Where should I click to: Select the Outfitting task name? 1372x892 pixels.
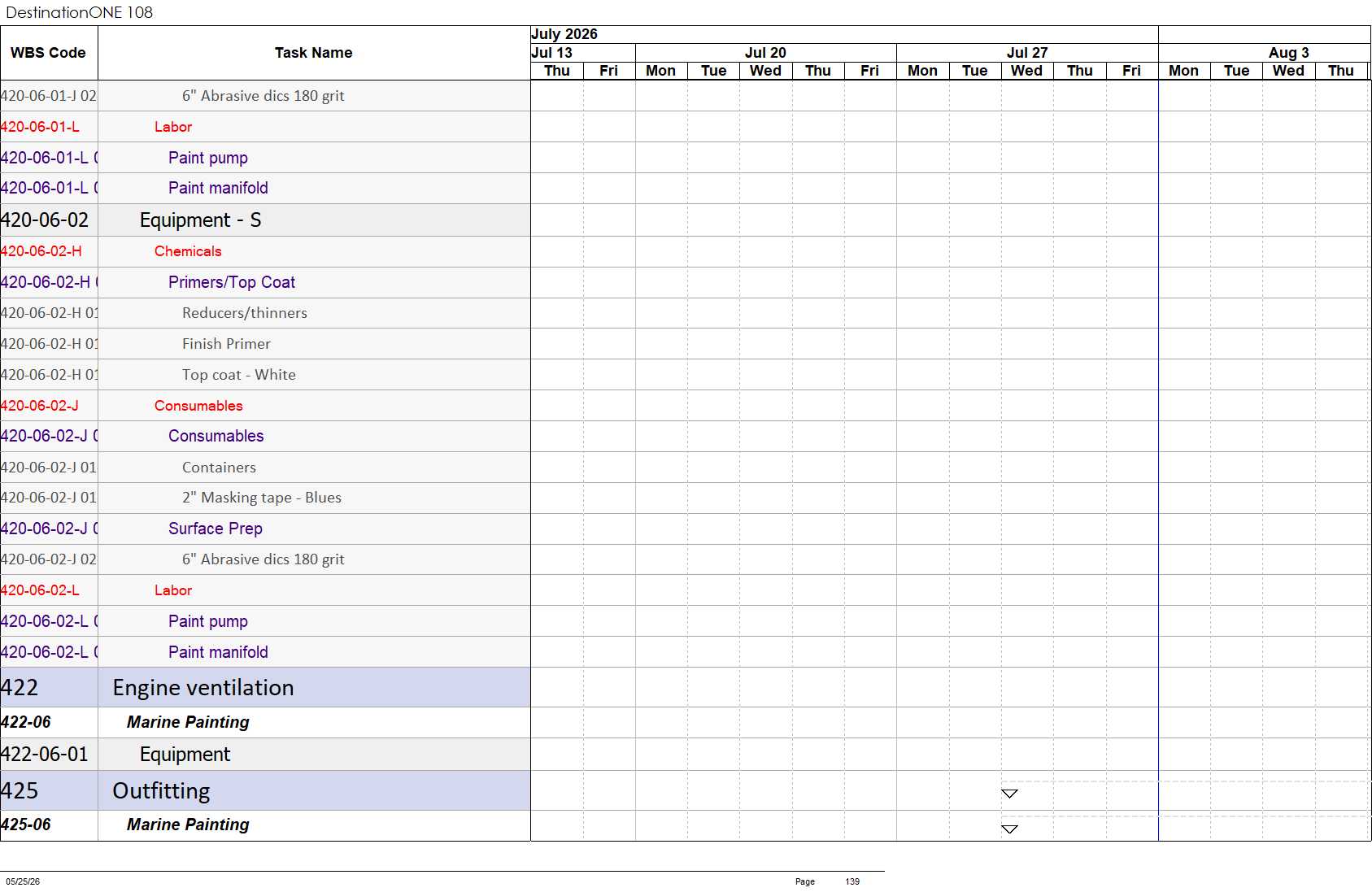click(x=161, y=791)
